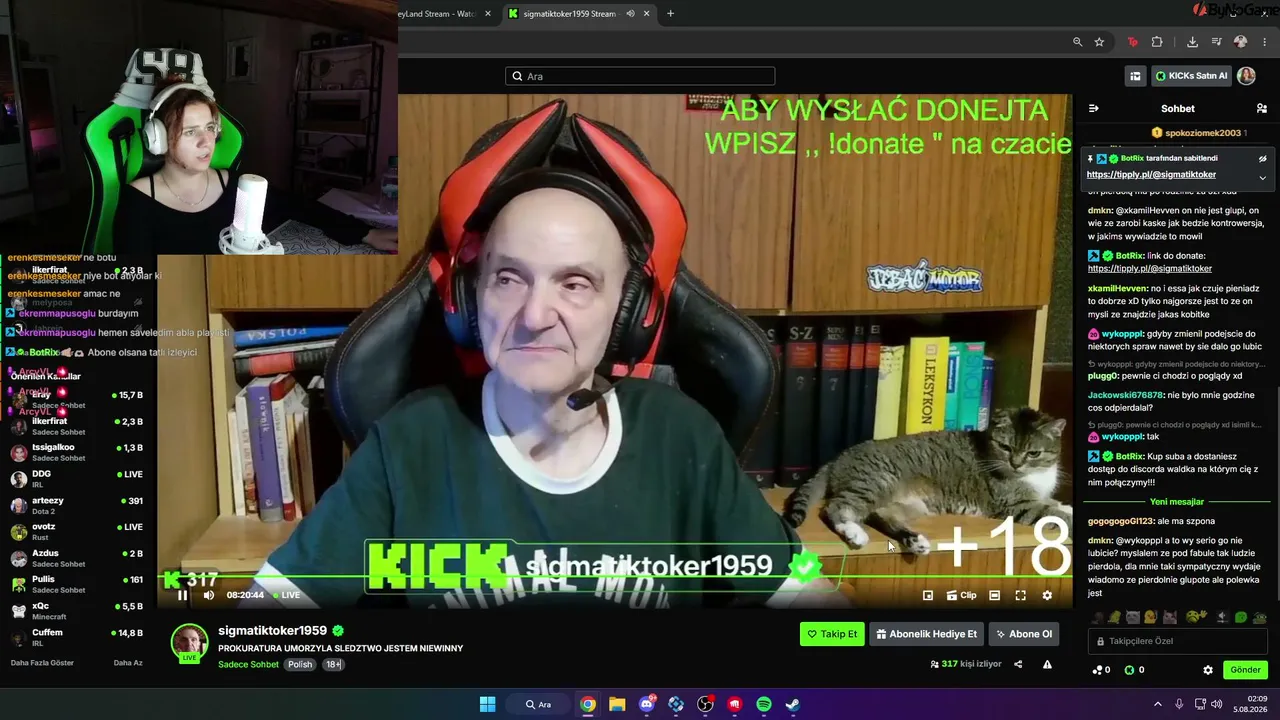
Task: Open a new browser tab
Action: point(670,14)
